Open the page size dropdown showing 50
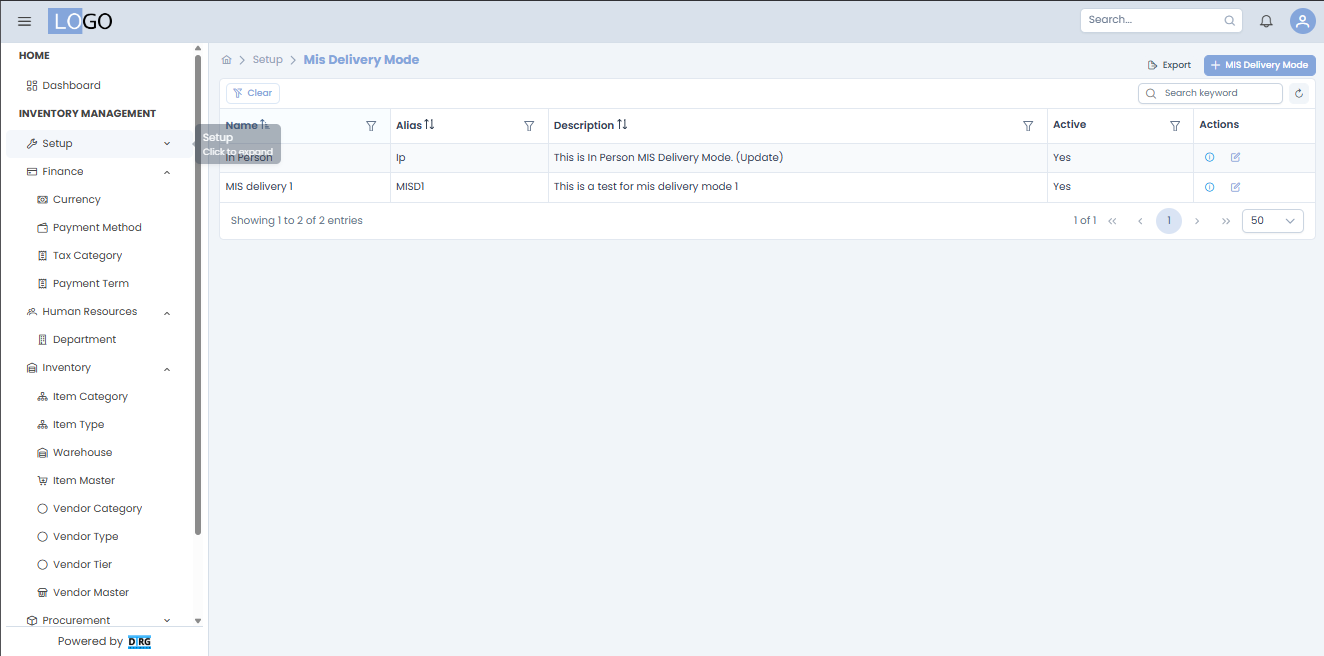This screenshot has width=1324, height=656. click(1272, 221)
